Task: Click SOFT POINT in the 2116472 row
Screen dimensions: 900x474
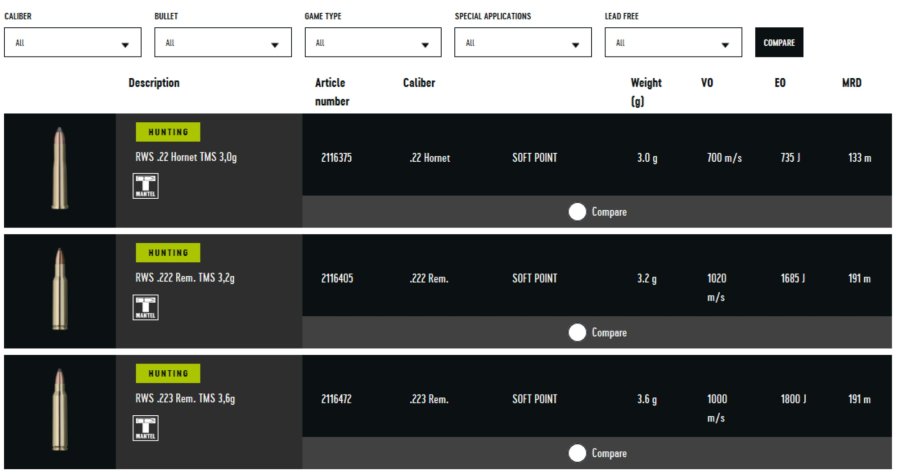Action: point(534,399)
